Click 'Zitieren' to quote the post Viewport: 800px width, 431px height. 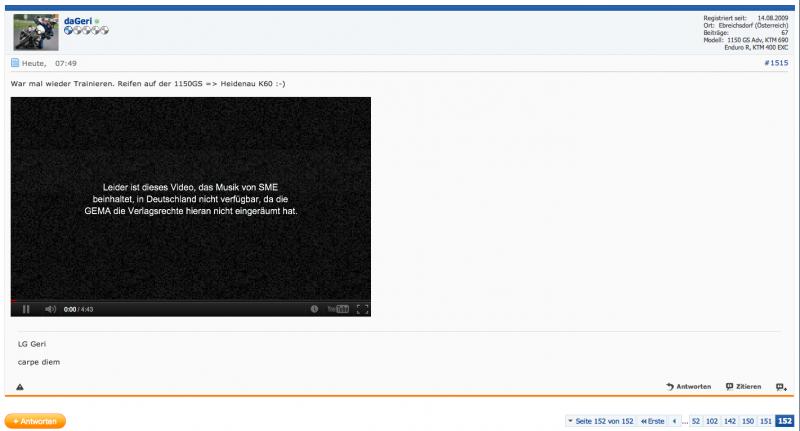pyautogui.click(x=743, y=387)
